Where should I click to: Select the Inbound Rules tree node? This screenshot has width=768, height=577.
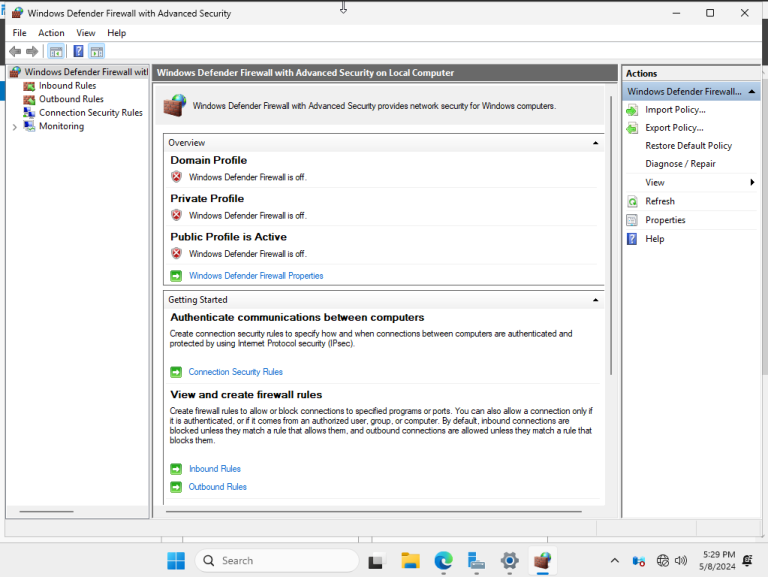68,86
